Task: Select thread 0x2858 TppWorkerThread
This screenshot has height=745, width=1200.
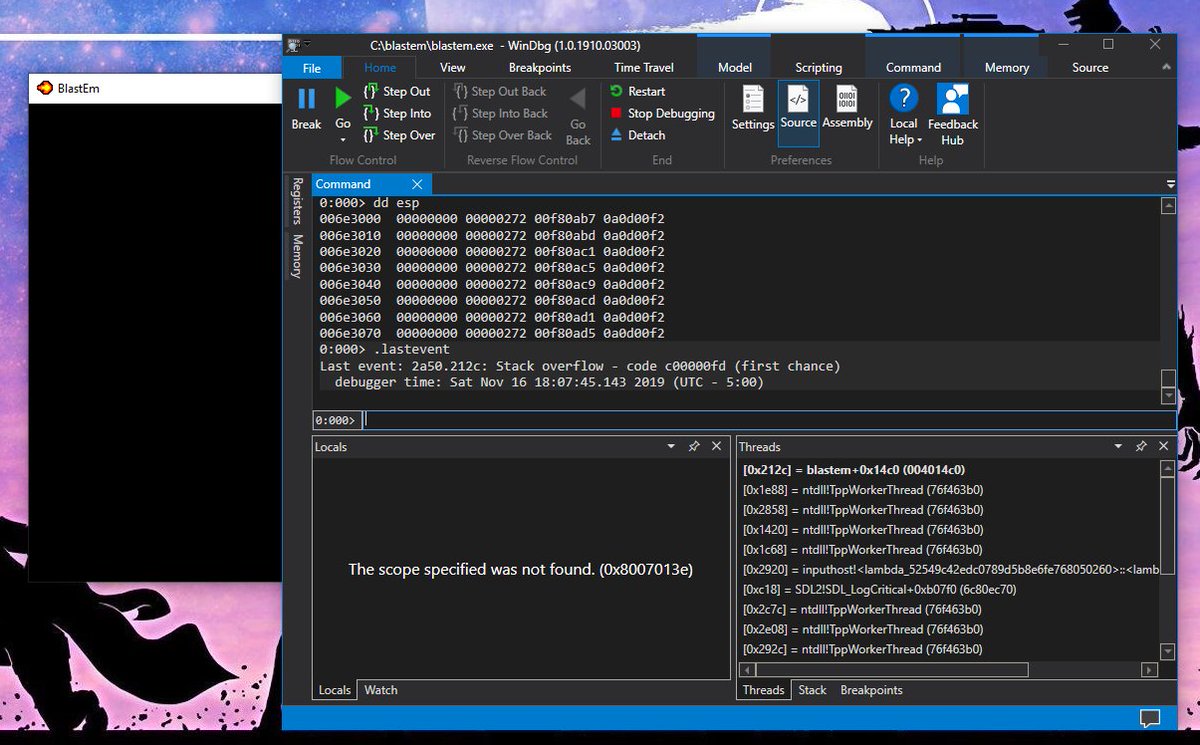Action: coord(863,509)
